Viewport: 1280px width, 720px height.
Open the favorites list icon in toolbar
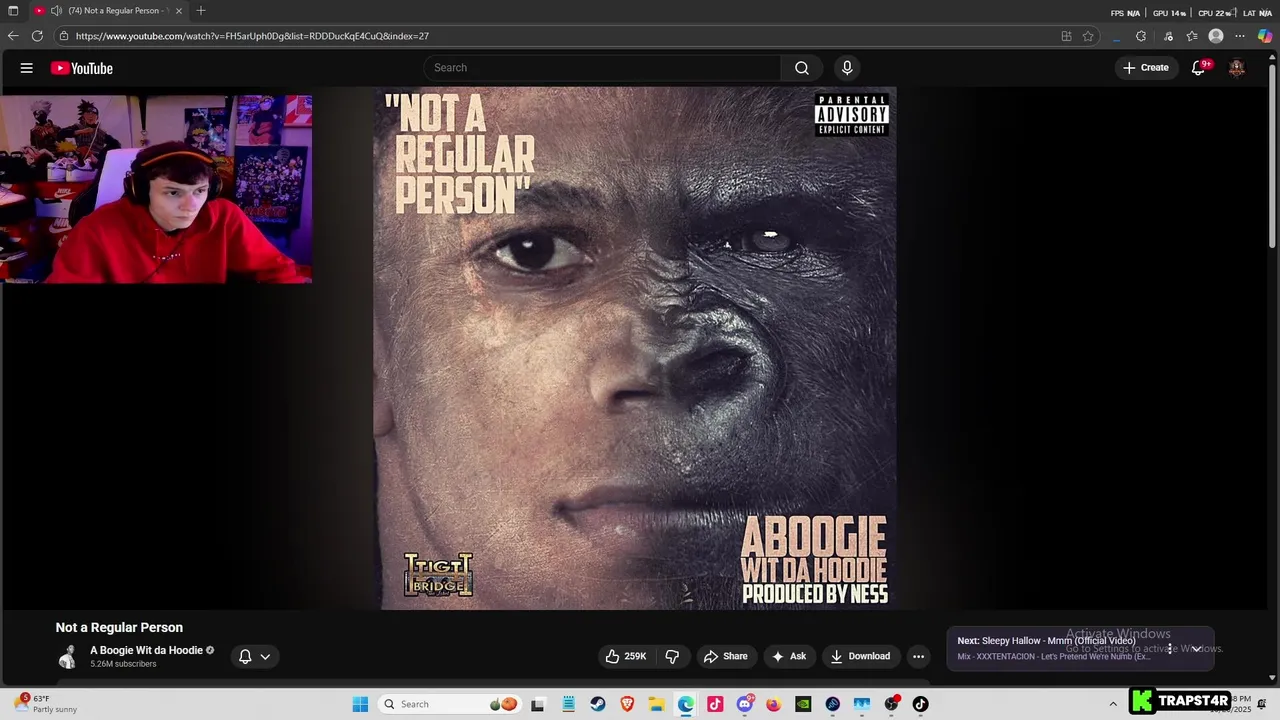pos(1192,36)
